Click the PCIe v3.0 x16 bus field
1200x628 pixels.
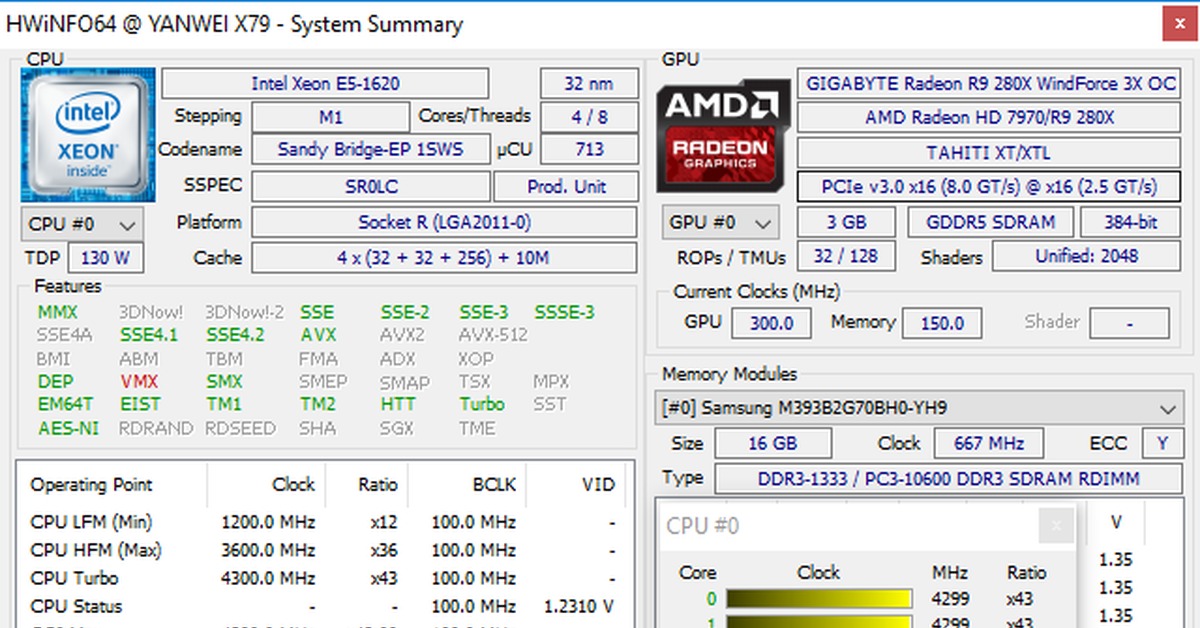988,187
